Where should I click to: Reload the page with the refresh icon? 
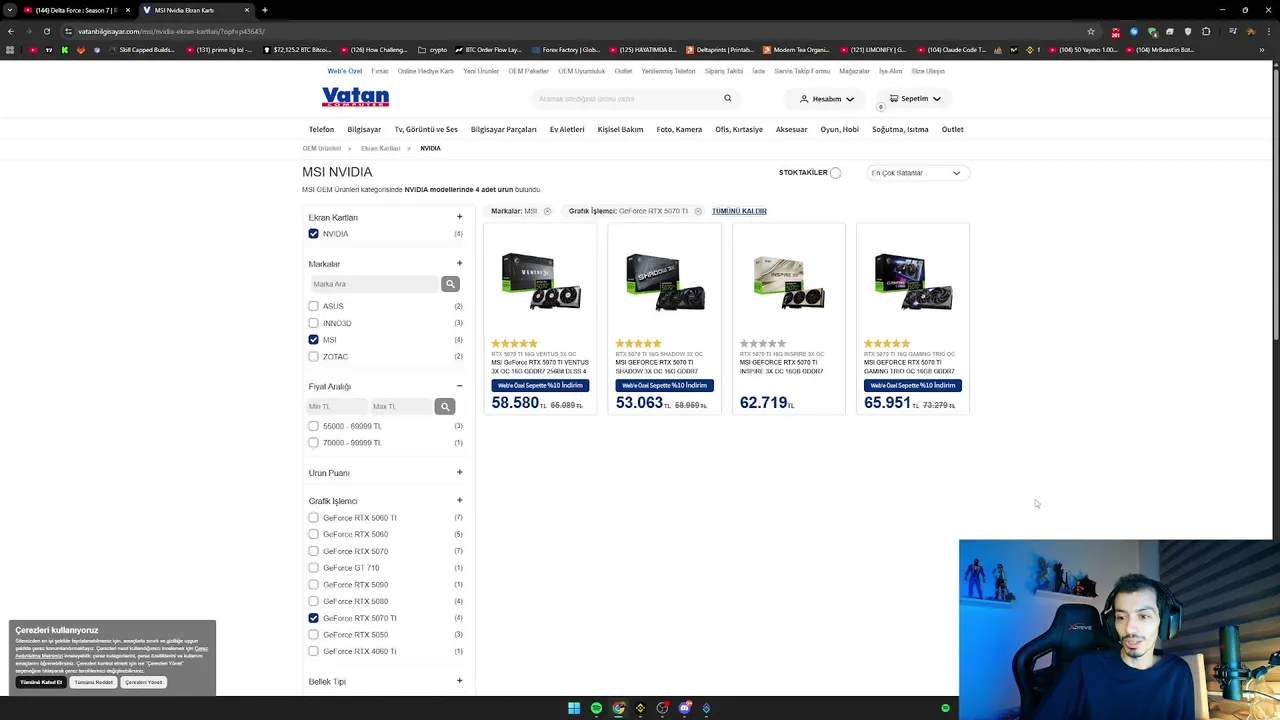click(x=47, y=31)
